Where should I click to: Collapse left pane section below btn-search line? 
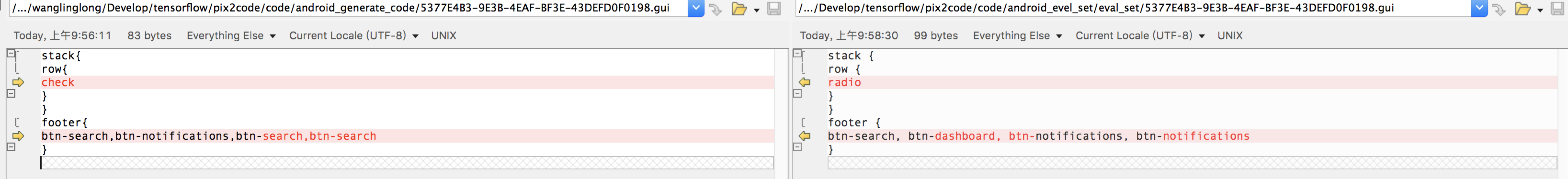(11, 147)
